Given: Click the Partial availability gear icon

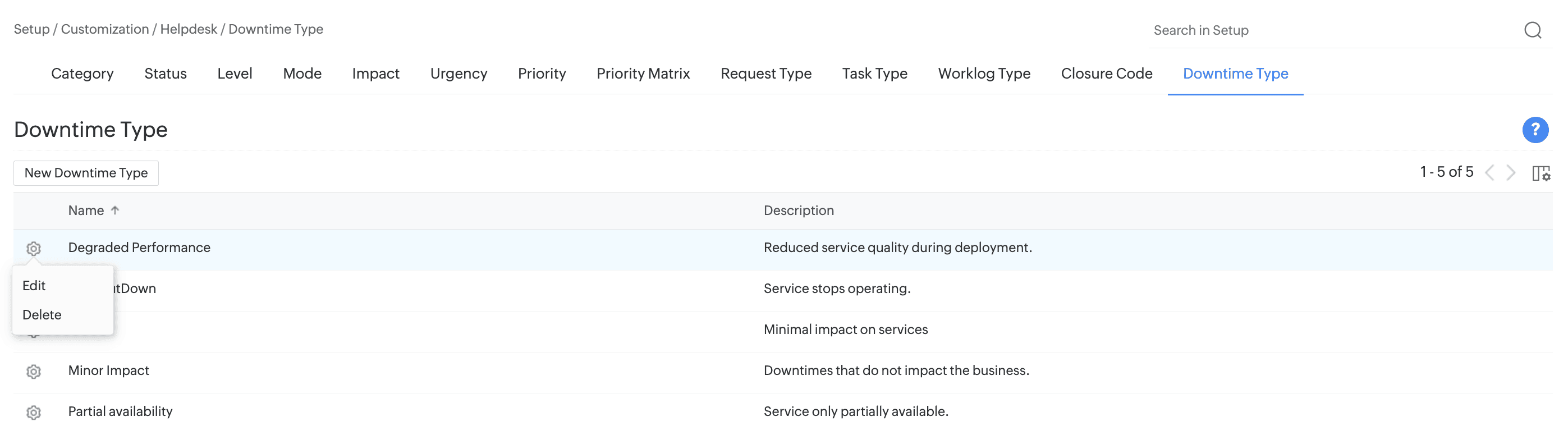Looking at the screenshot, I should (34, 413).
